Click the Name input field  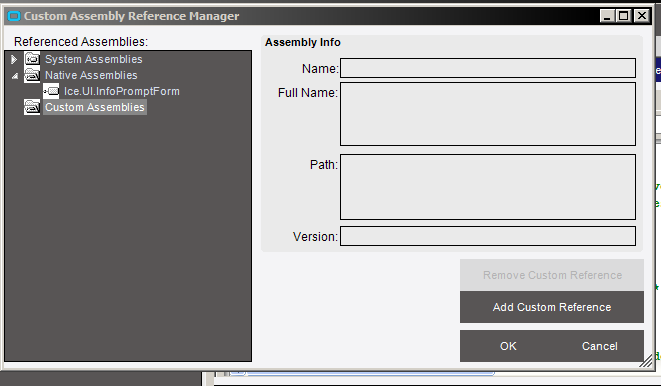click(488, 68)
